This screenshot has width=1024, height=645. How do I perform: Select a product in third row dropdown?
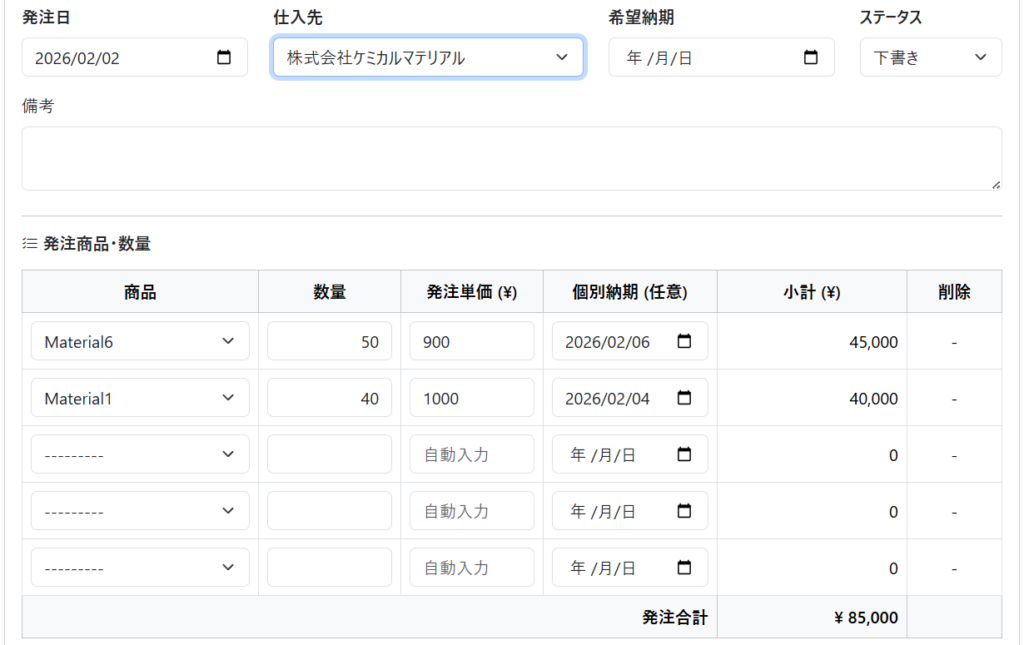[140, 455]
